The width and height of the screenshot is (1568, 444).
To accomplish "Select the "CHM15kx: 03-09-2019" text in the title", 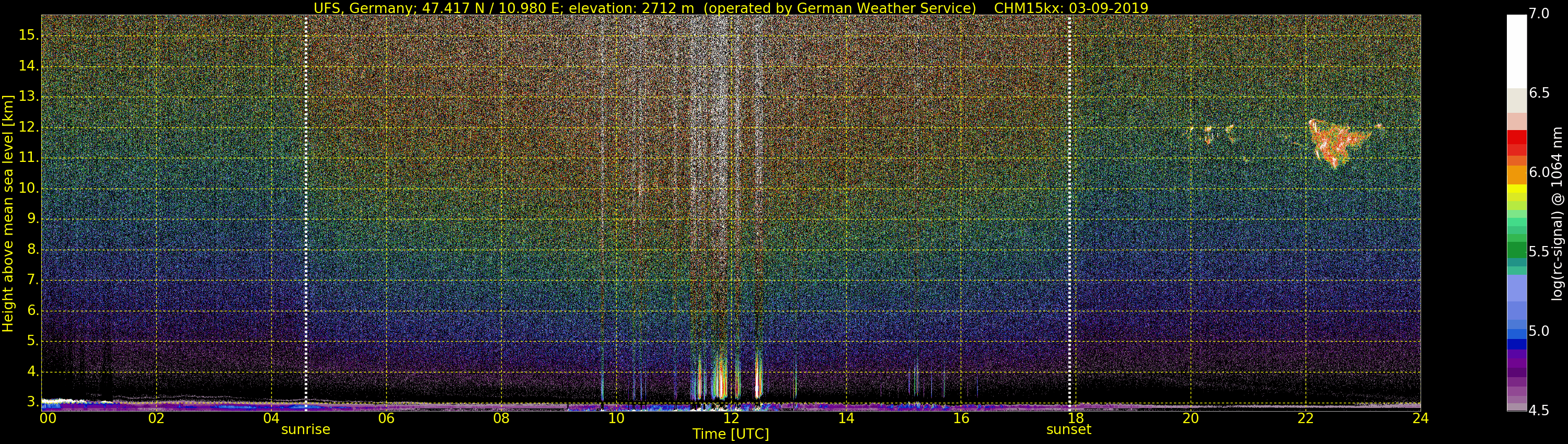I will tap(1071, 8).
